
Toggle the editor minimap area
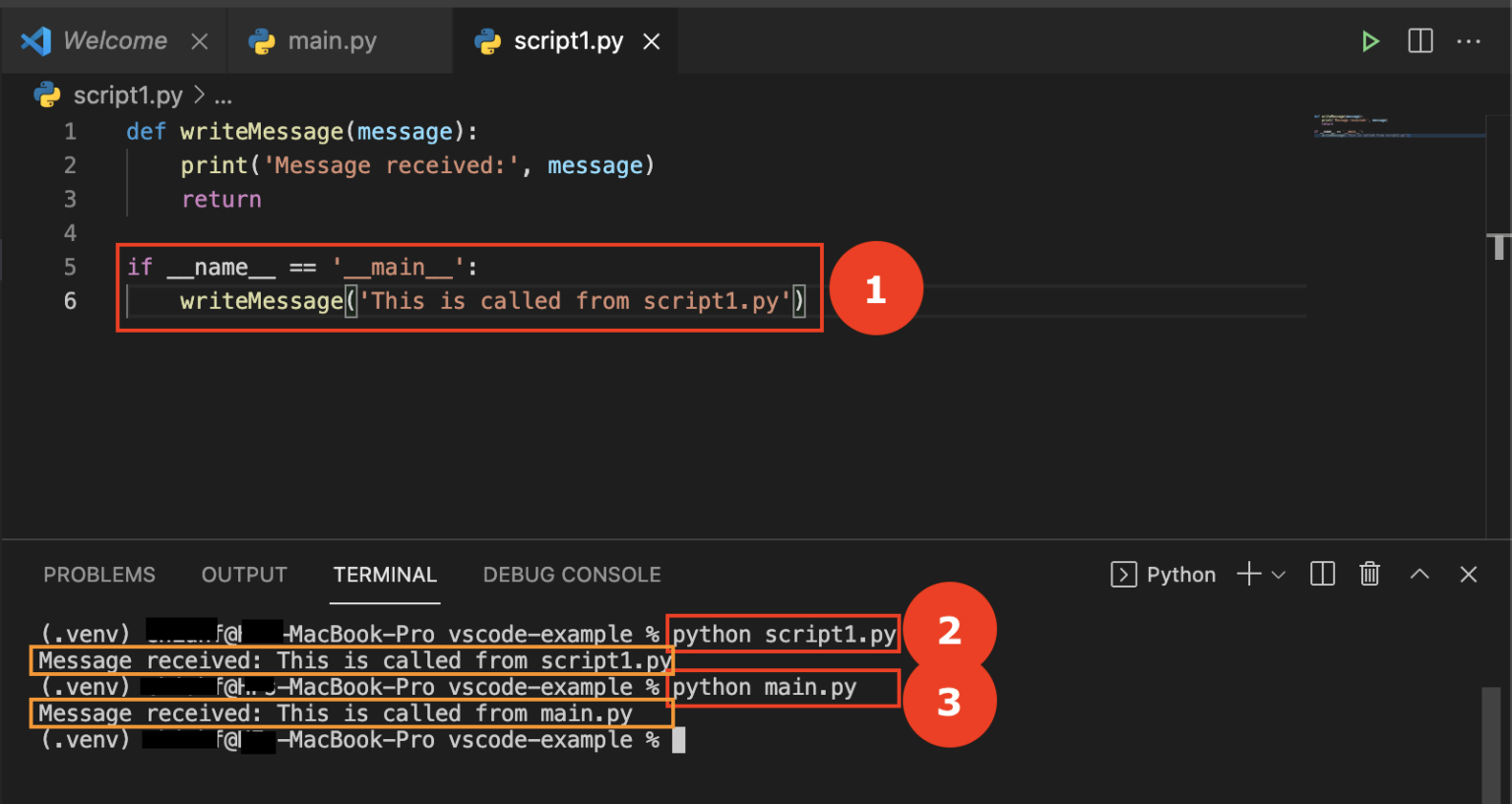pos(1398,125)
